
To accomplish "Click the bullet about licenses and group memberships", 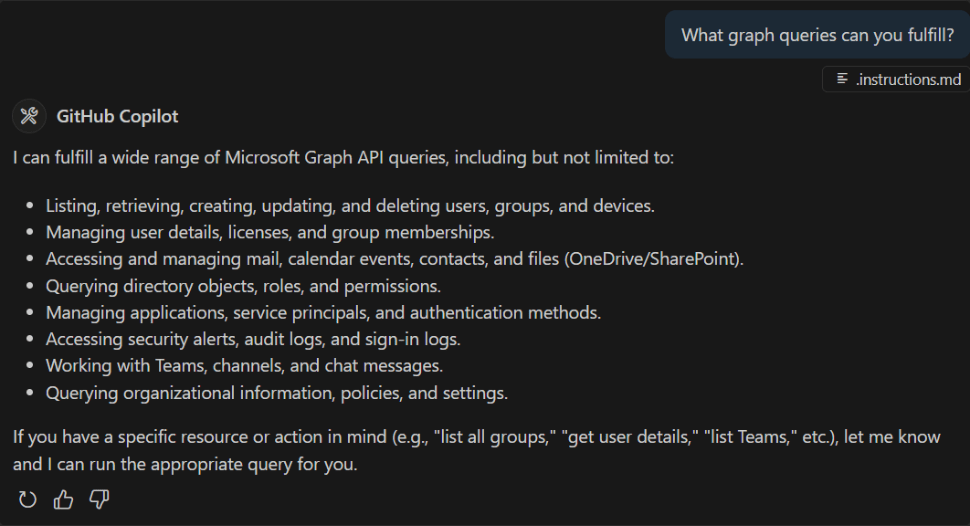I will (x=270, y=232).
